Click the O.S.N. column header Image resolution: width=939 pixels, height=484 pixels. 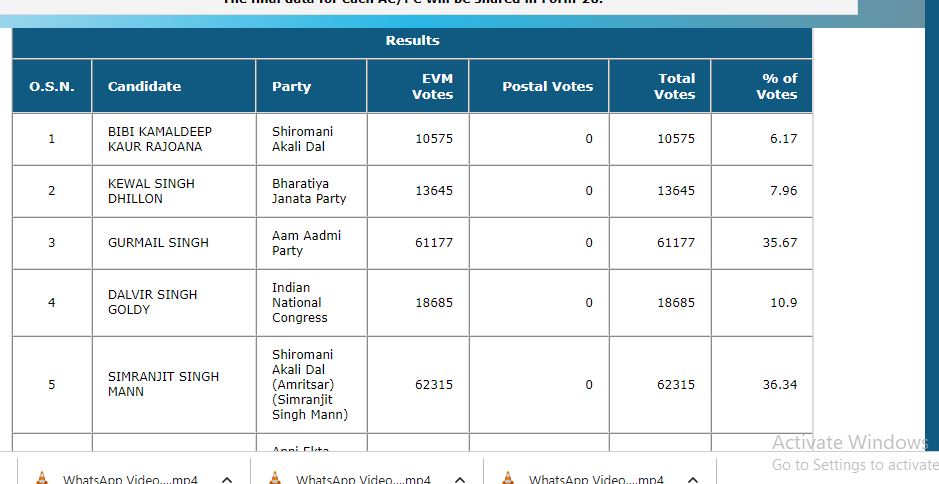click(52, 86)
